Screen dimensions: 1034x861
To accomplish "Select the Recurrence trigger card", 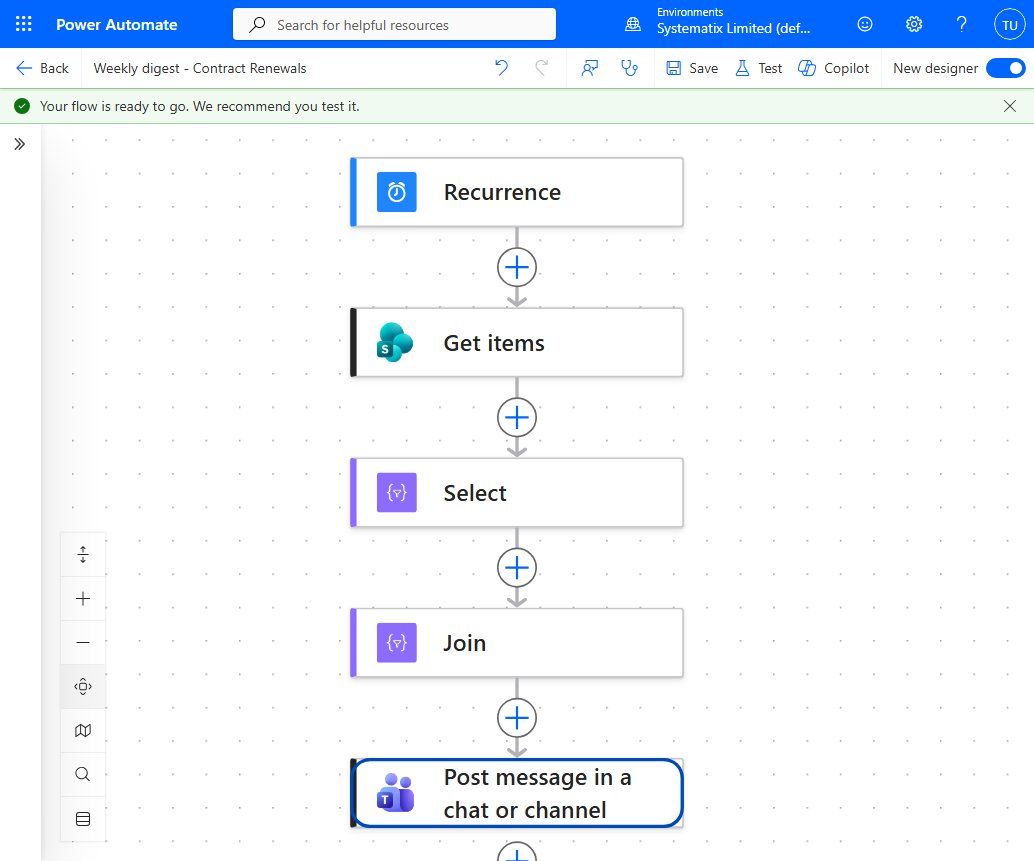I will coord(516,192).
